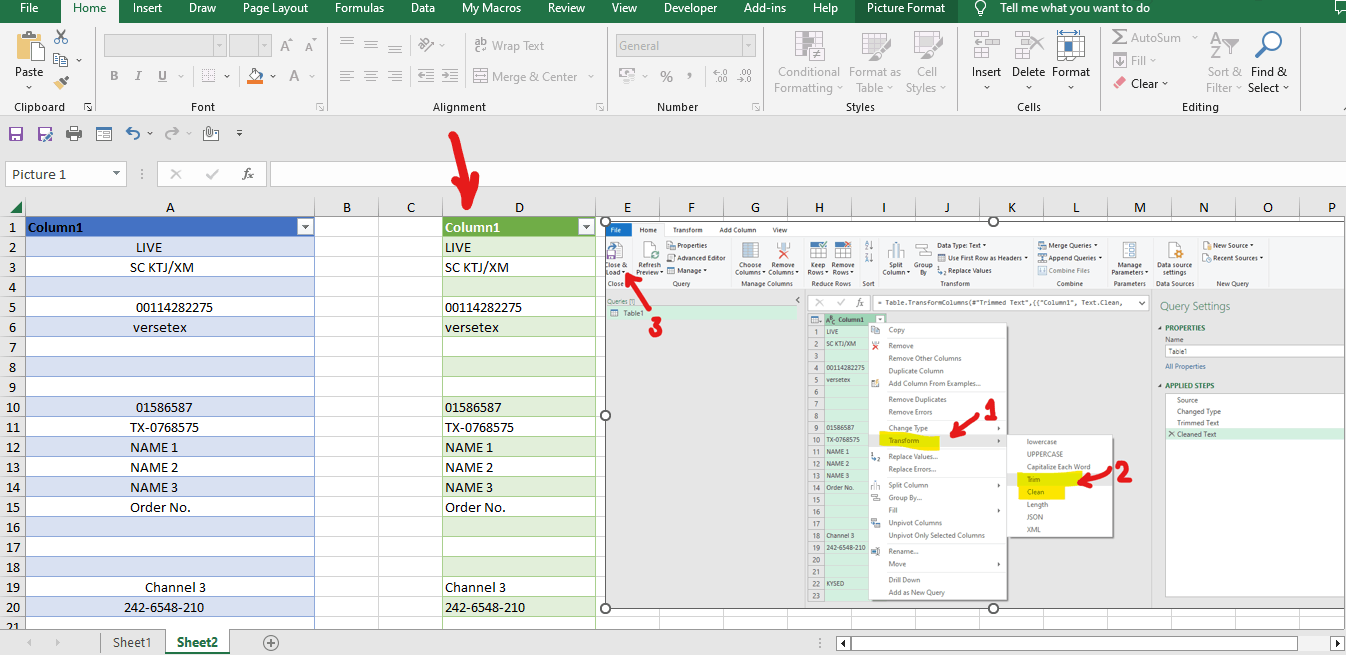
Task: Open the Picture Format tab
Action: pos(906,8)
